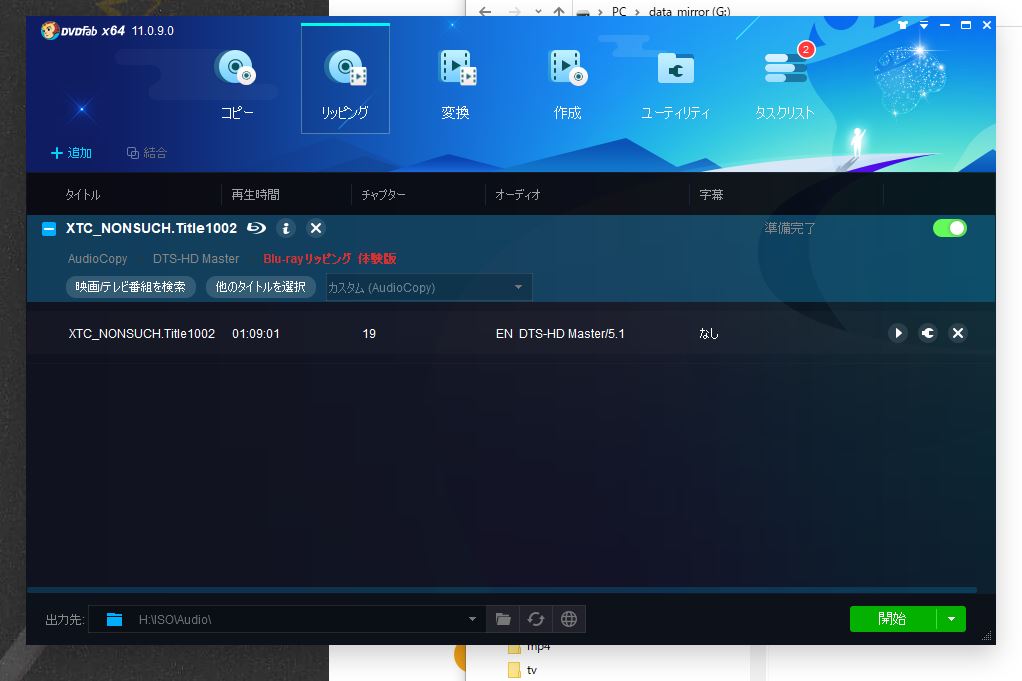Image resolution: width=1022 pixels, height=681 pixels.
Task: Click the Blu-ray disc icon beside source title
Action: click(256, 228)
